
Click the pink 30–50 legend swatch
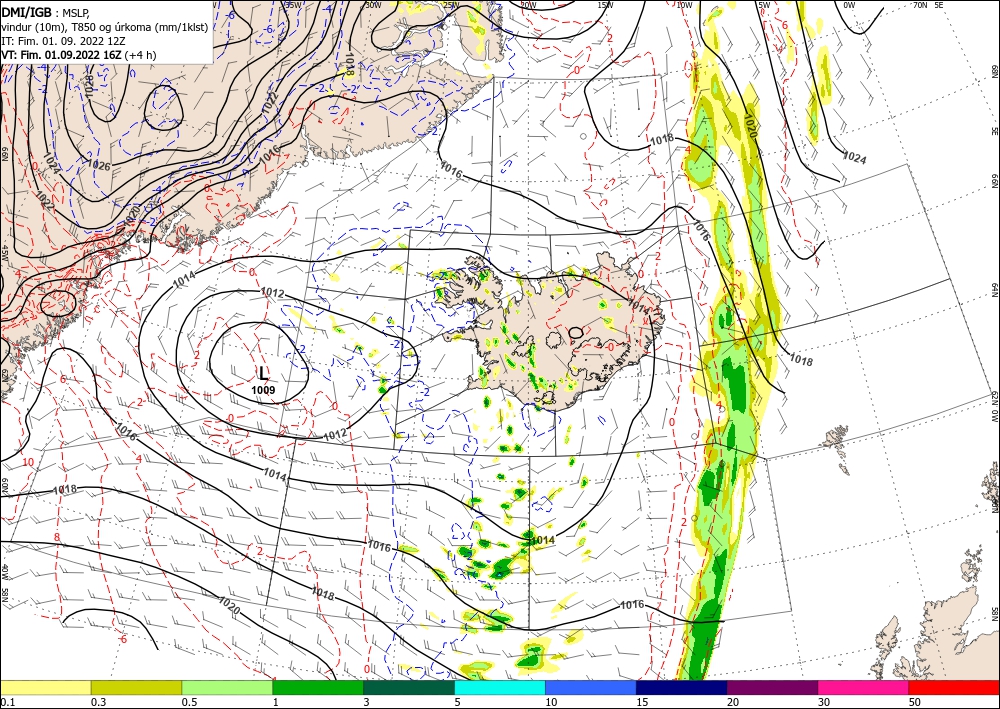[864, 688]
